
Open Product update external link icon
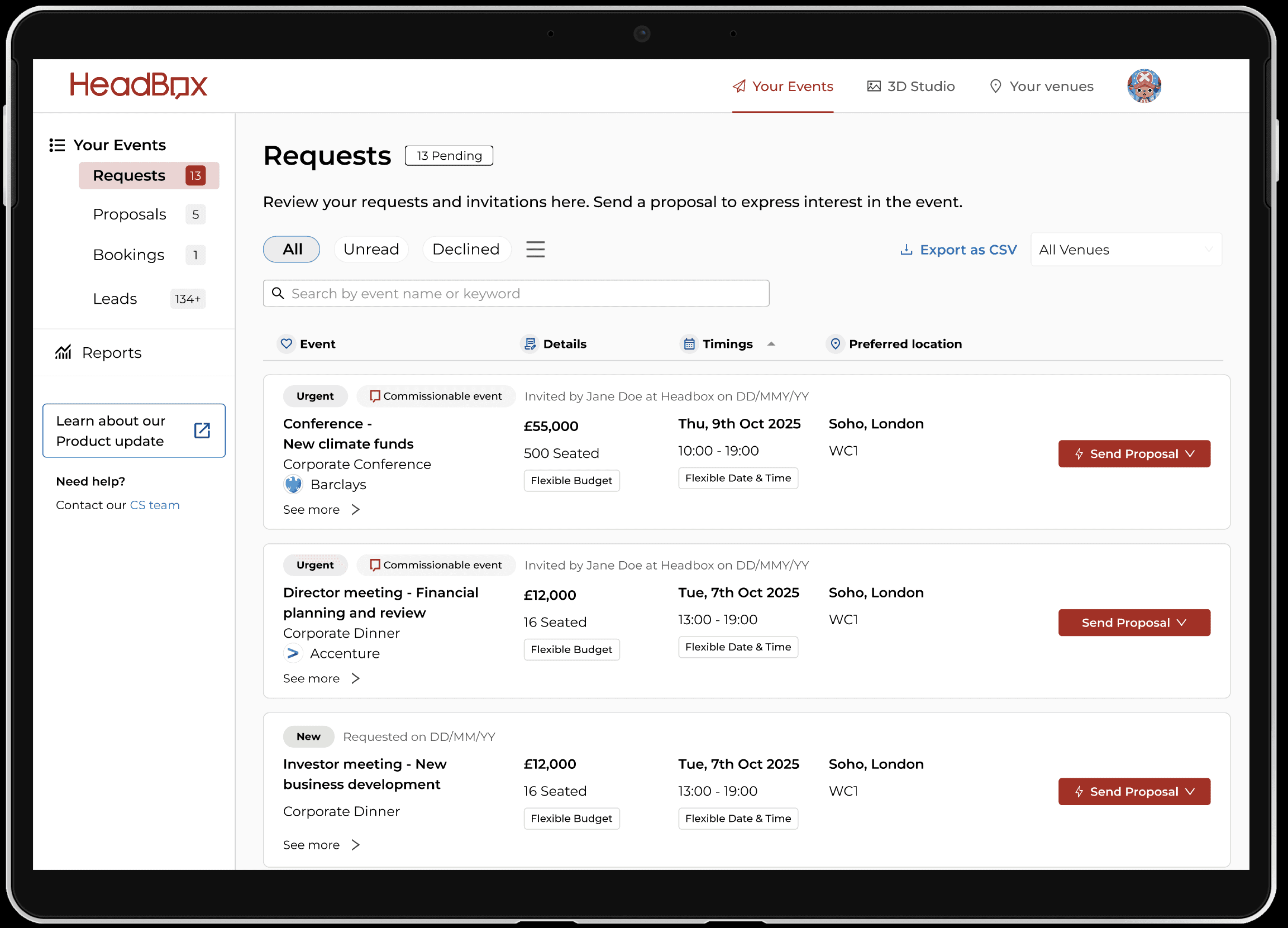click(x=201, y=431)
